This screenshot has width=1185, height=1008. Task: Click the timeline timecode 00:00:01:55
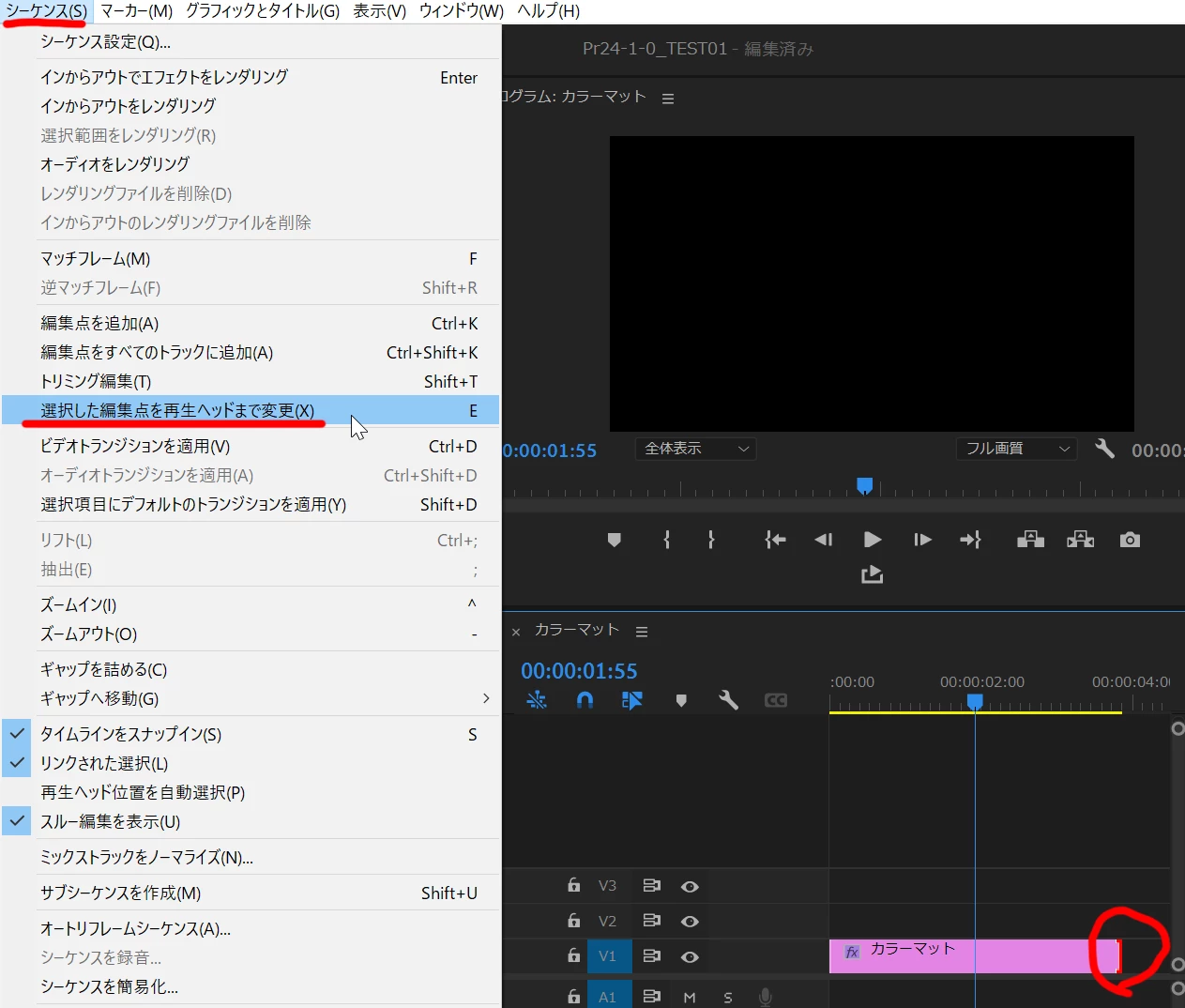tap(579, 671)
